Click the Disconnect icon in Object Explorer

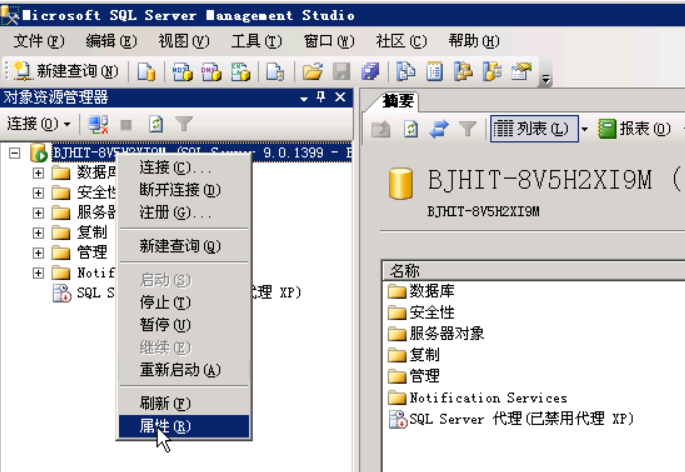click(x=98, y=125)
